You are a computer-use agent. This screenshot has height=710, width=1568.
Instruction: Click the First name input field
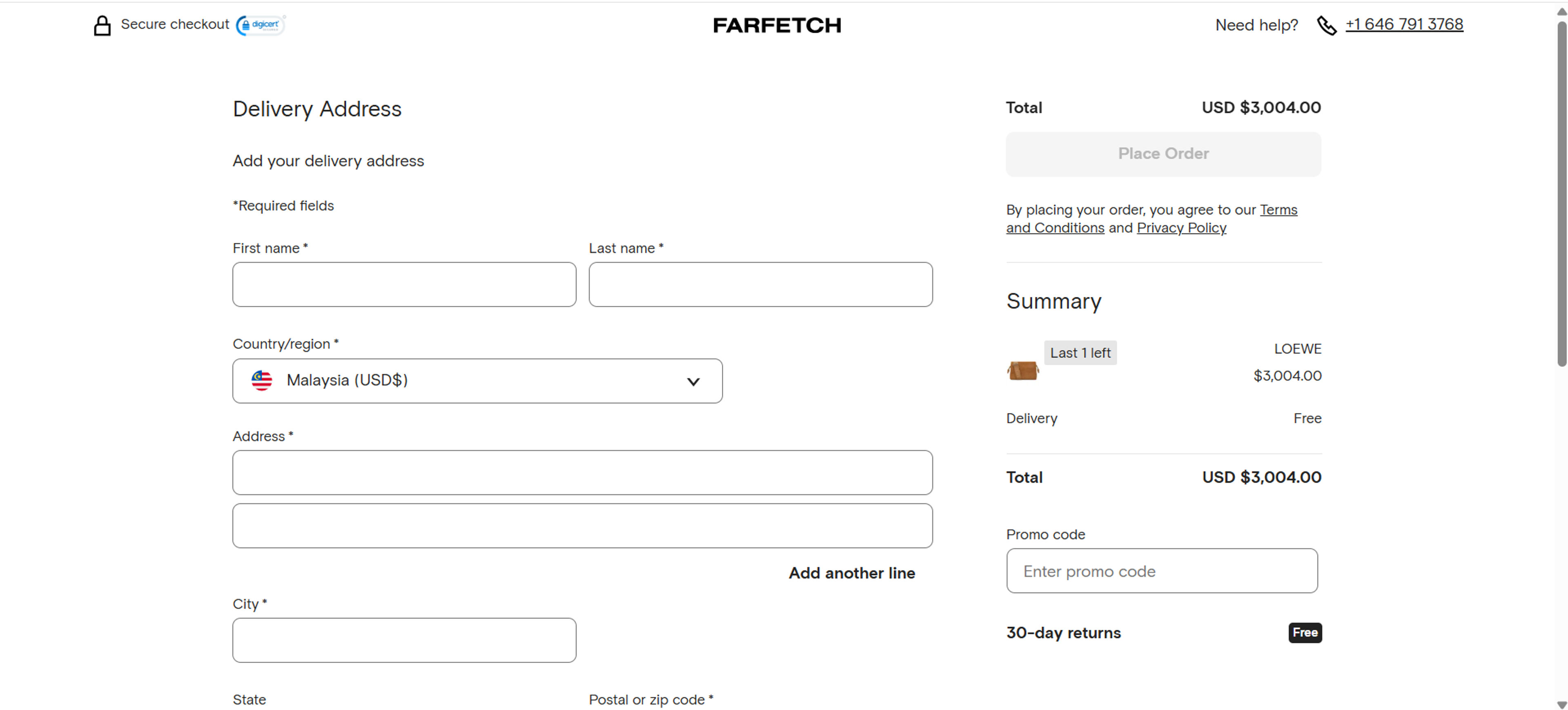(x=404, y=284)
